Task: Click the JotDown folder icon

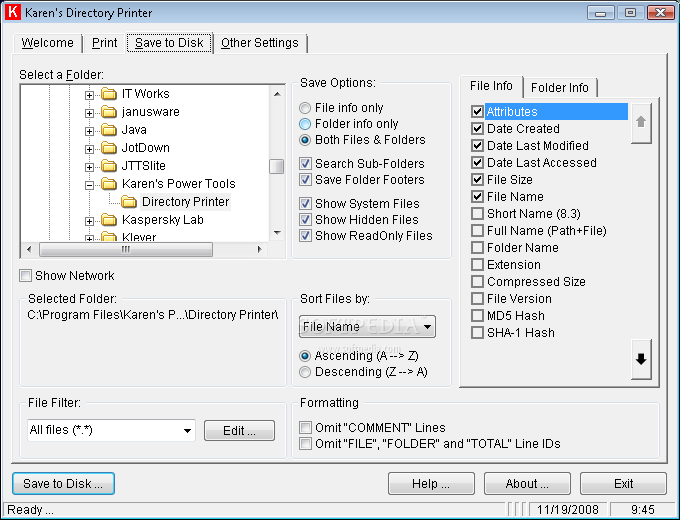Action: (x=109, y=148)
